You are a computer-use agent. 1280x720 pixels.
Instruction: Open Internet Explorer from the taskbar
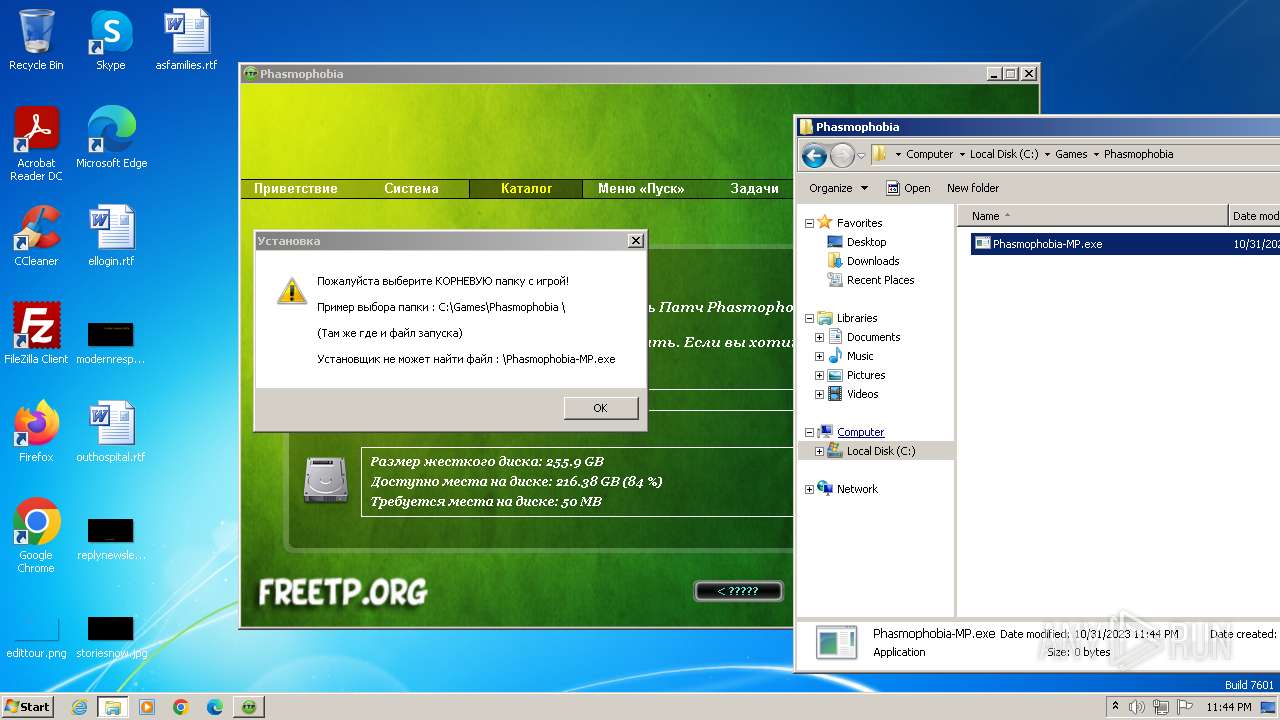pyautogui.click(x=79, y=707)
